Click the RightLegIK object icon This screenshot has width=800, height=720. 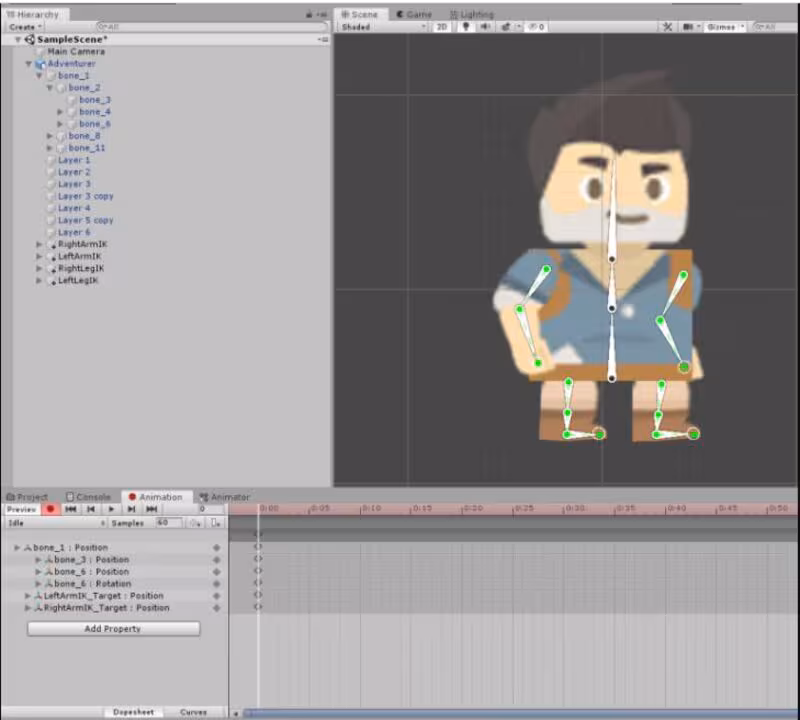pos(51,268)
